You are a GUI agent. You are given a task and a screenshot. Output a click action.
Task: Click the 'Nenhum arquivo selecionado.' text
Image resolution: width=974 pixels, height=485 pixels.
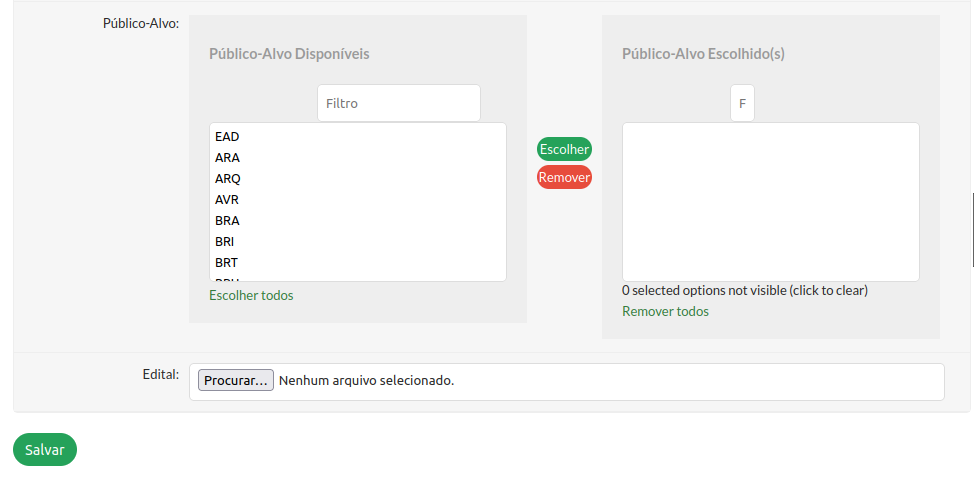click(366, 381)
